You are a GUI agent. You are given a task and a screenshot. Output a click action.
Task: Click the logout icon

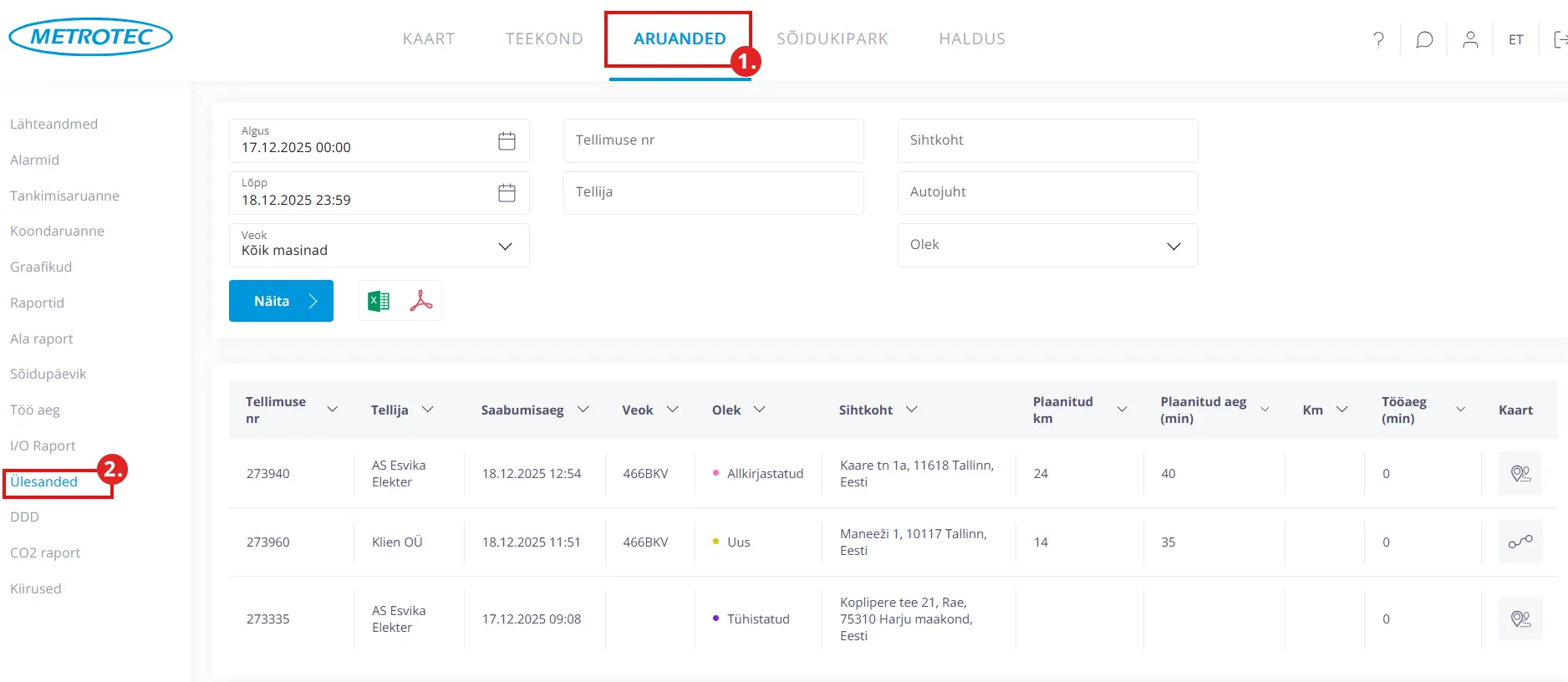[1559, 39]
